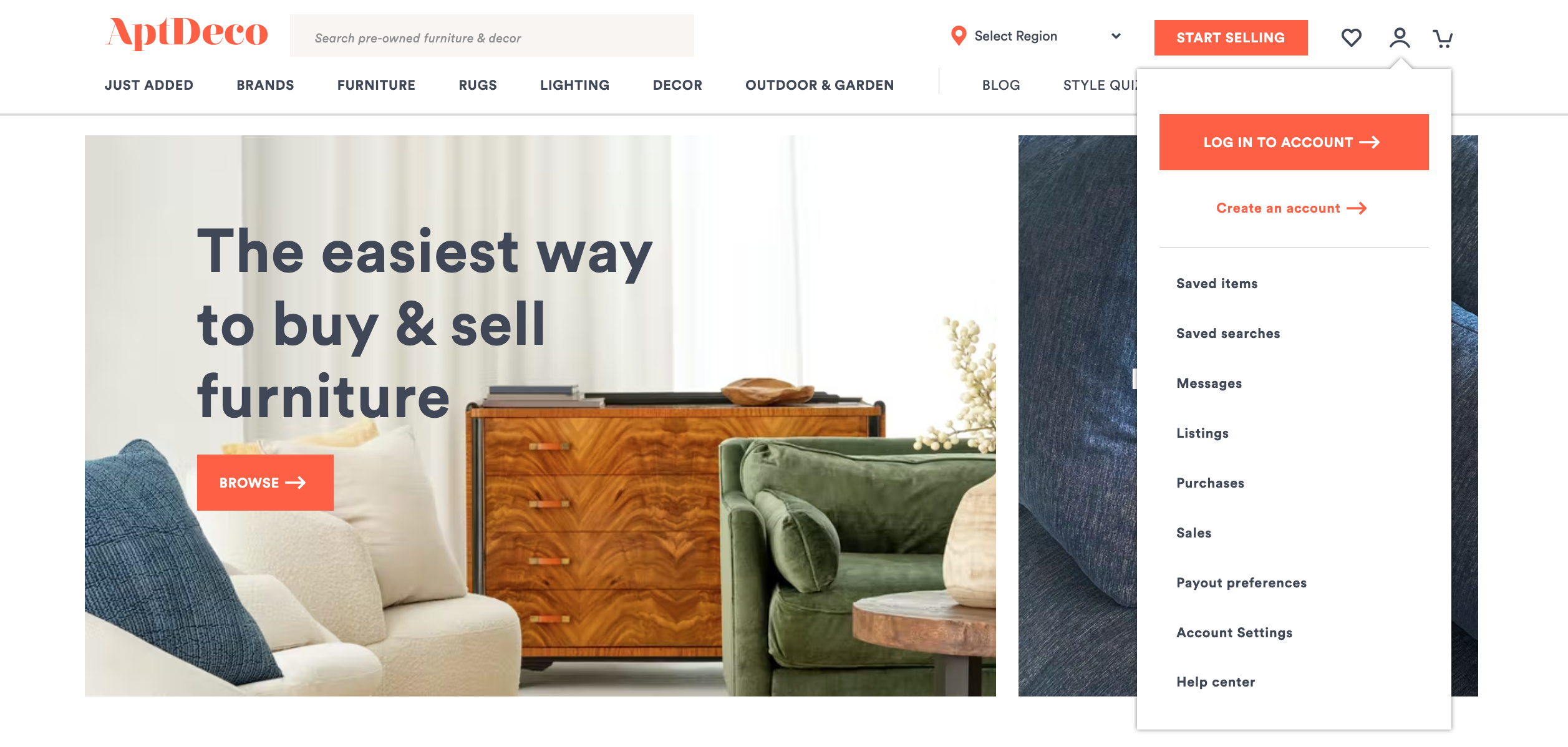The height and width of the screenshot is (747, 1568).
Task: Click the user account profile icon
Action: click(1399, 37)
